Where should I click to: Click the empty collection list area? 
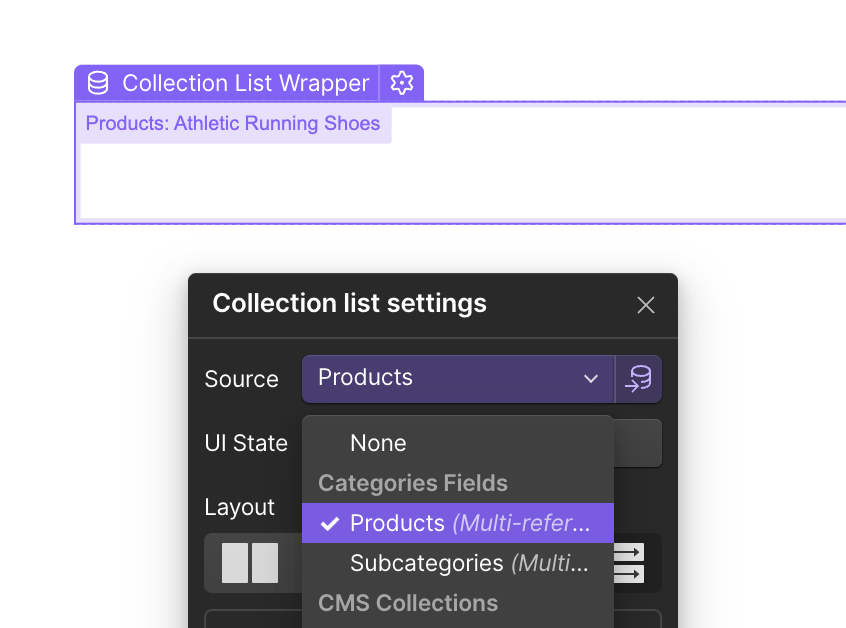pos(460,180)
